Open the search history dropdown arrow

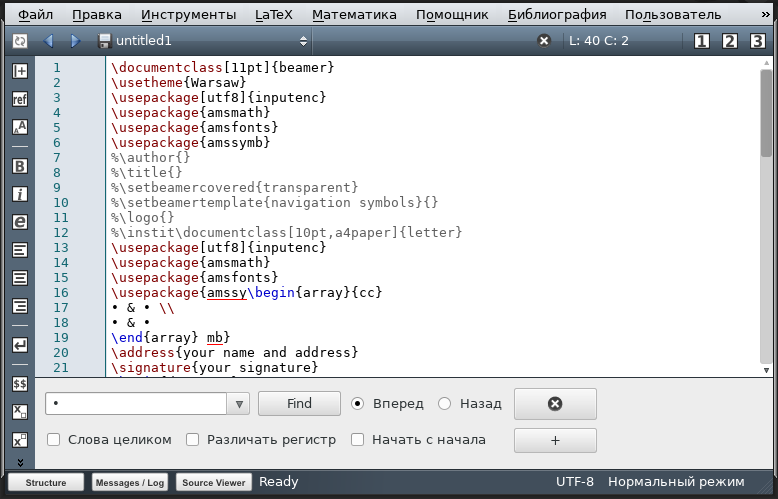[239, 404]
